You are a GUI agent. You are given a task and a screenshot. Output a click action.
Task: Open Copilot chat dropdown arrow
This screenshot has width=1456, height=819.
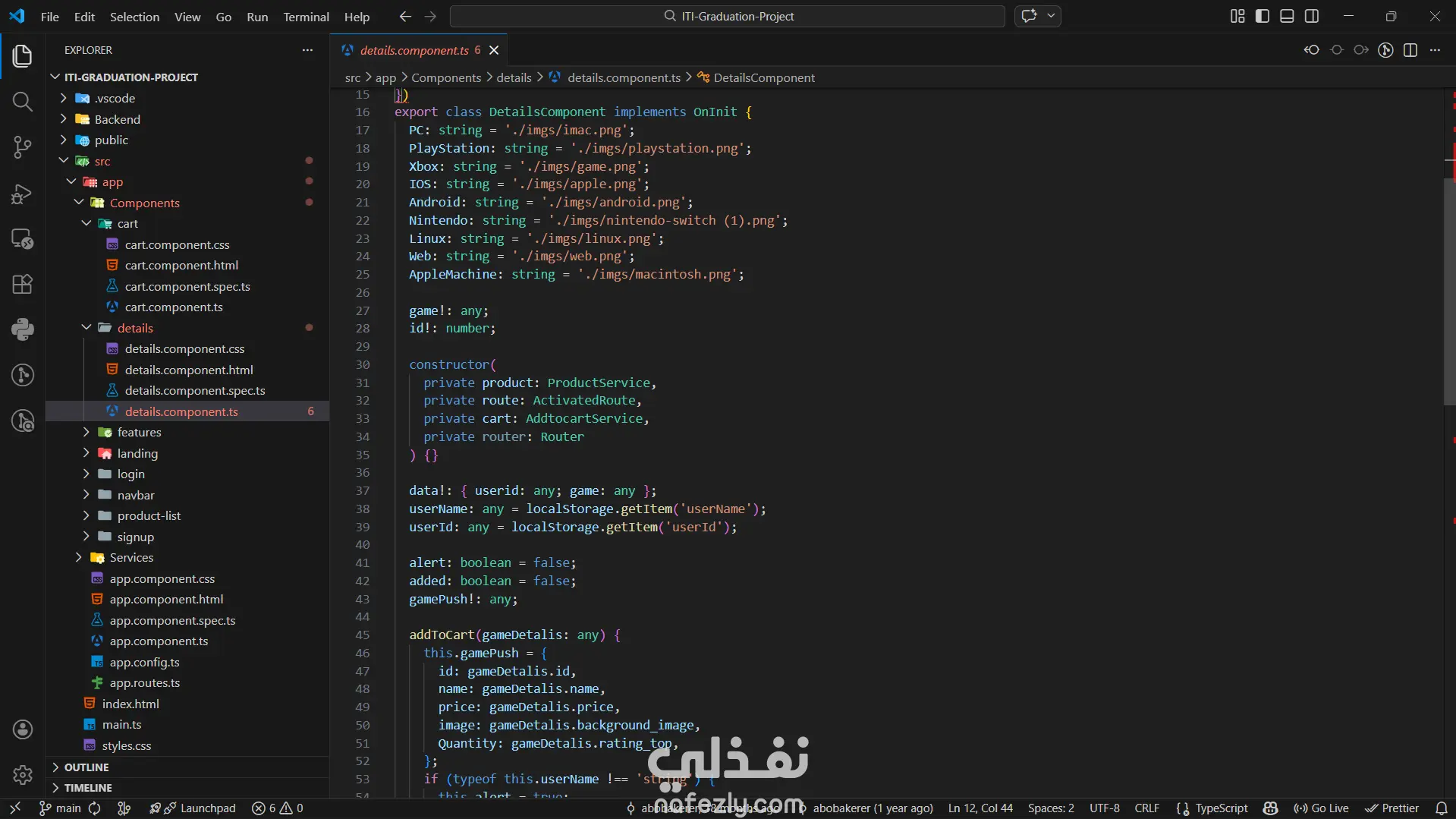(1051, 16)
